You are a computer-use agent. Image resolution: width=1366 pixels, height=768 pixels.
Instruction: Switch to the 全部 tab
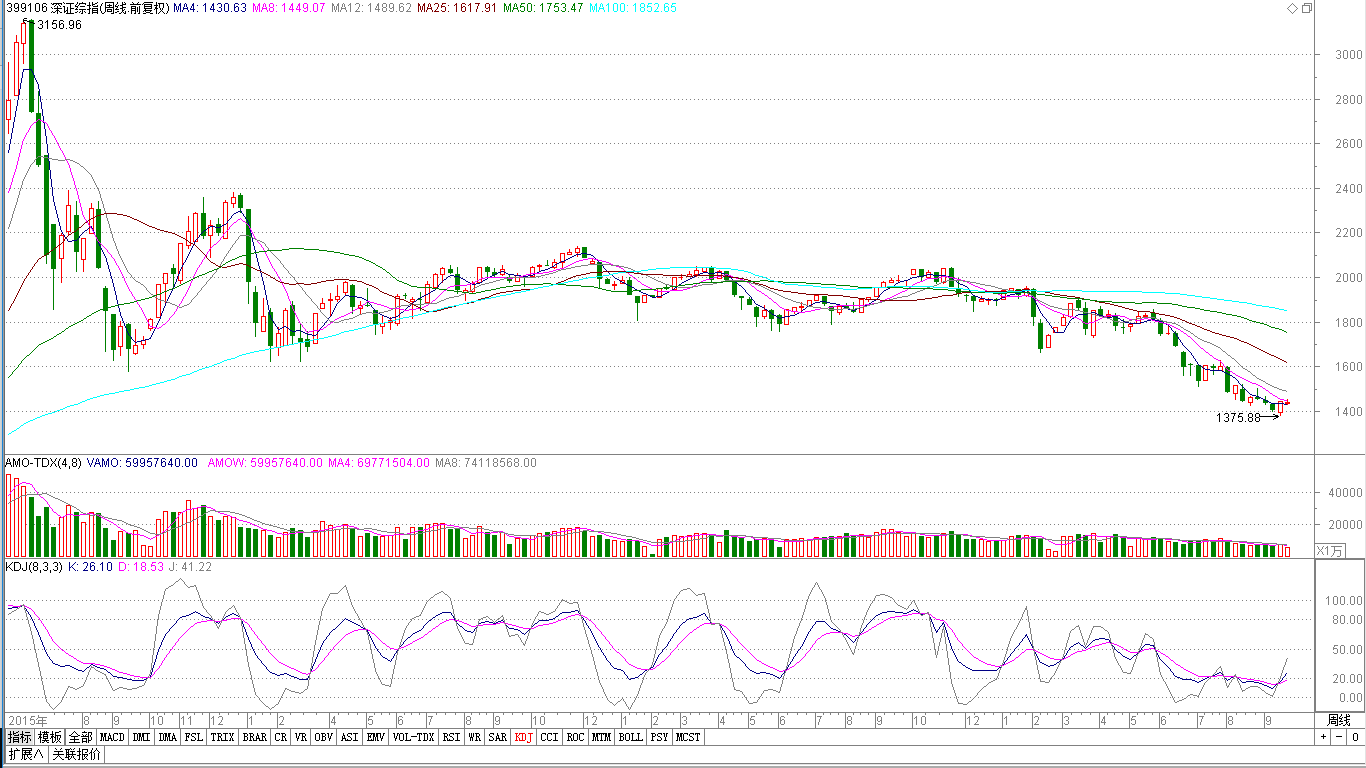tap(80, 737)
